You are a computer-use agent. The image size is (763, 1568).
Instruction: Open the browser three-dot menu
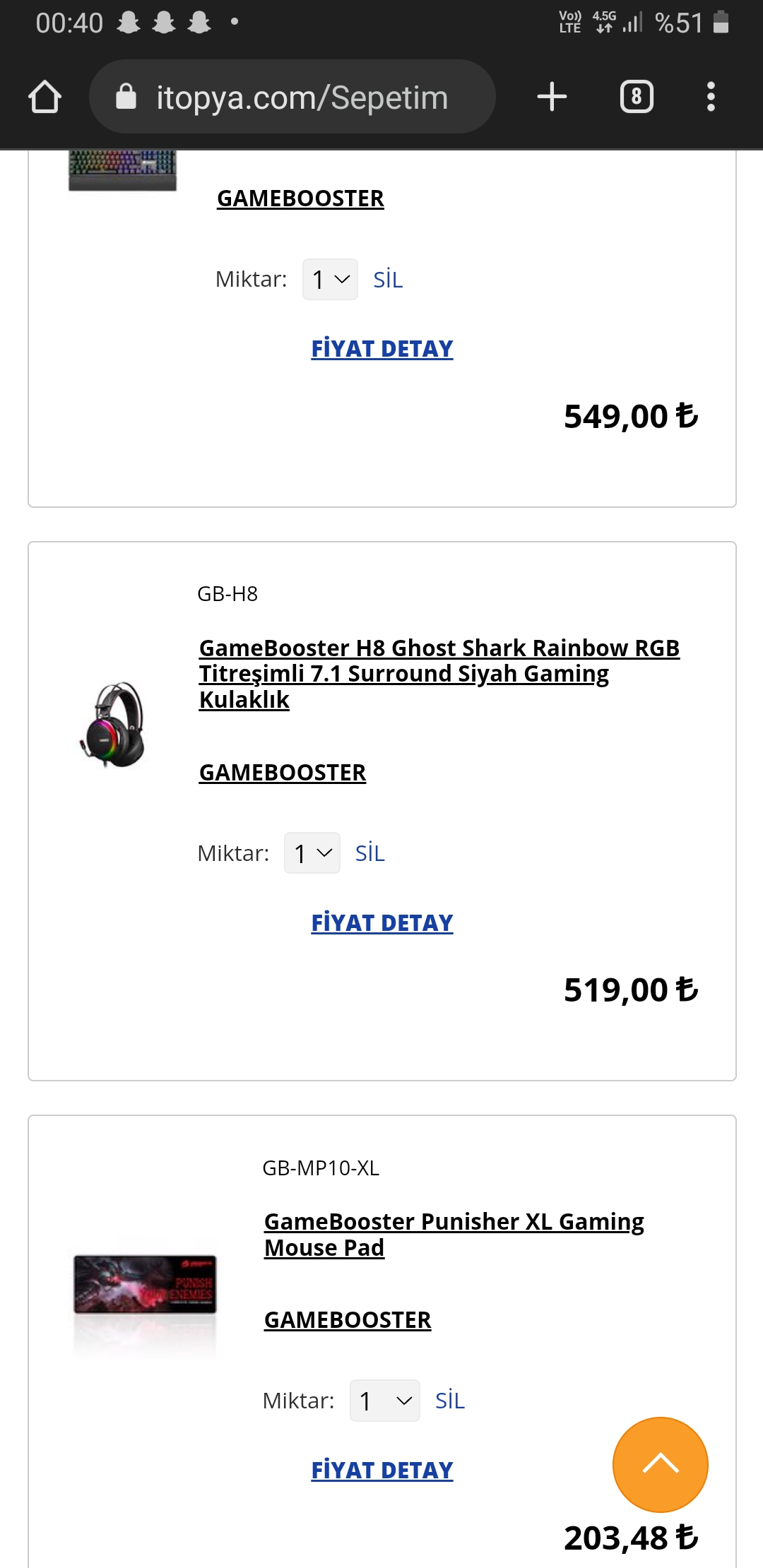click(711, 97)
